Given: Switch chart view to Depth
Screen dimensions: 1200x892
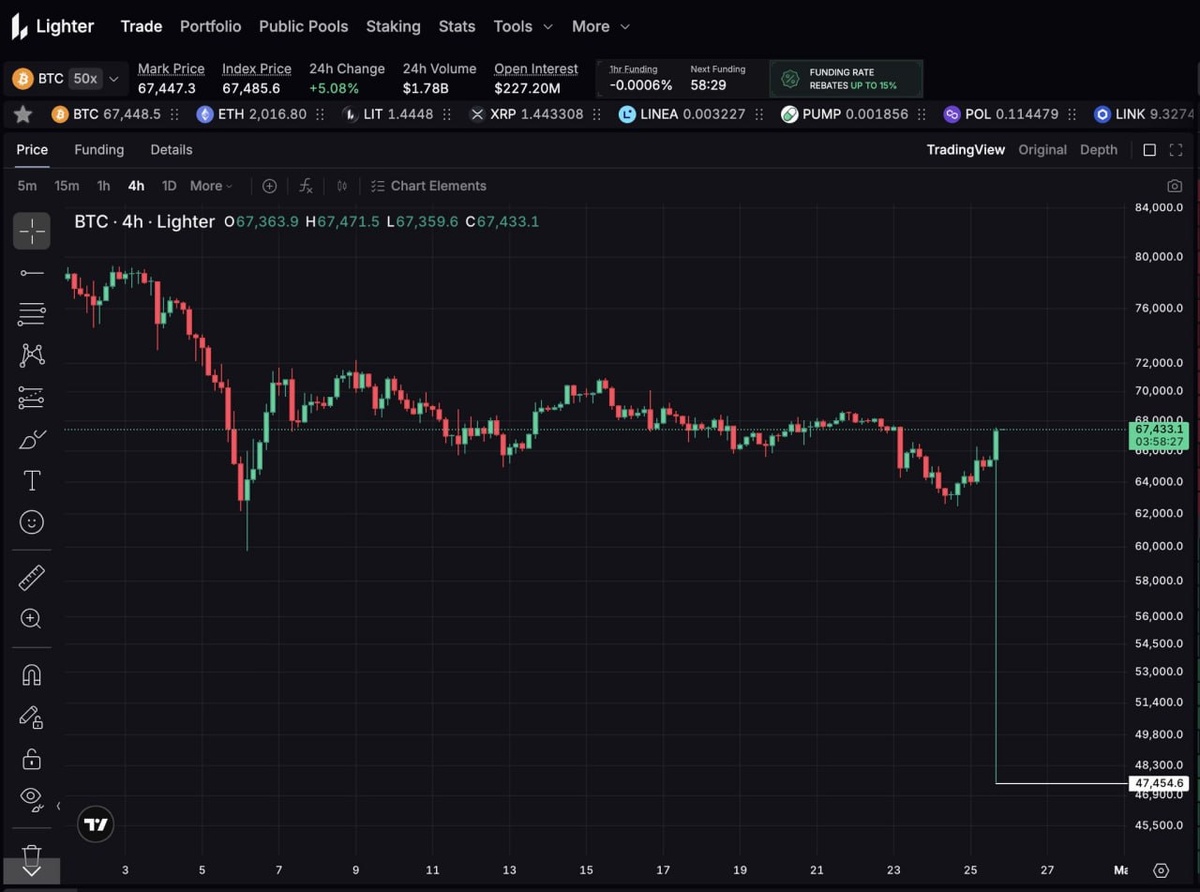Looking at the screenshot, I should (x=1098, y=150).
